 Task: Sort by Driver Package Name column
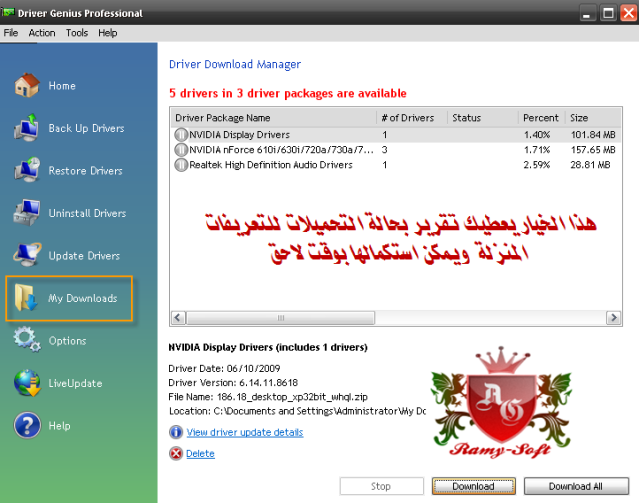pos(273,118)
